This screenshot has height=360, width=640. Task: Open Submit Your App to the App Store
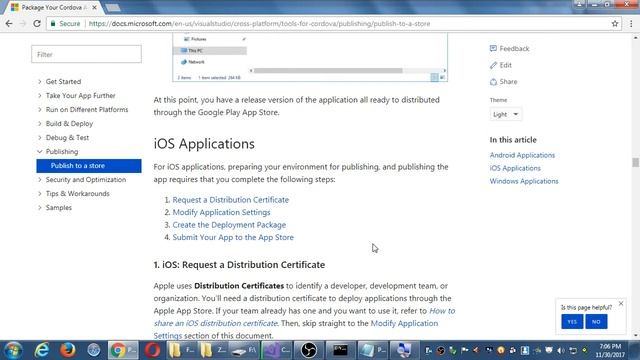[233, 237]
